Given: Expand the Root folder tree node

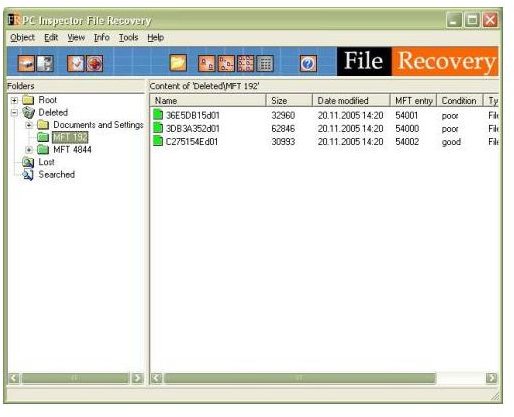Looking at the screenshot, I should 14,100.
